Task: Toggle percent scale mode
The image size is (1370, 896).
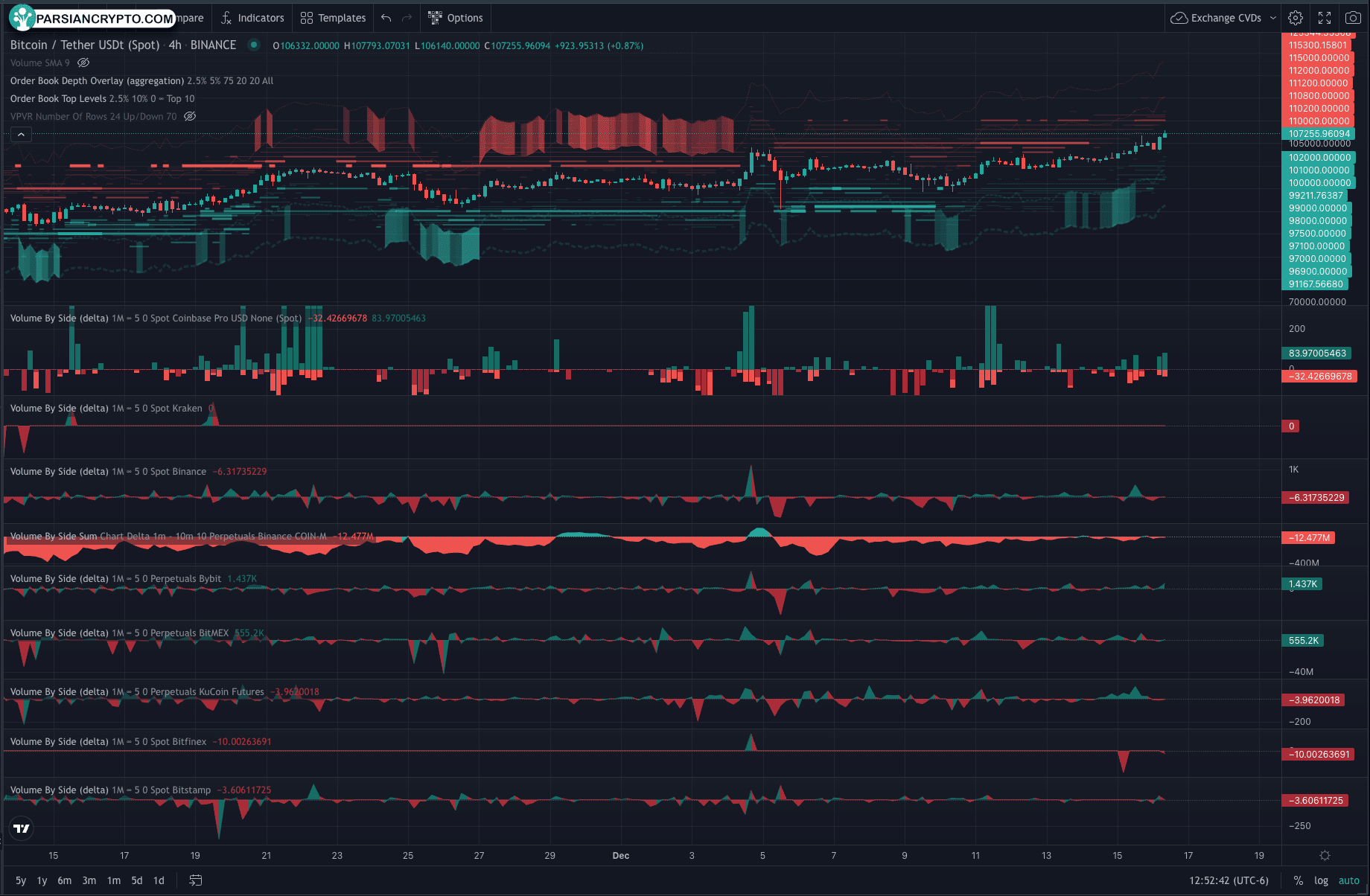Action: 1299,880
